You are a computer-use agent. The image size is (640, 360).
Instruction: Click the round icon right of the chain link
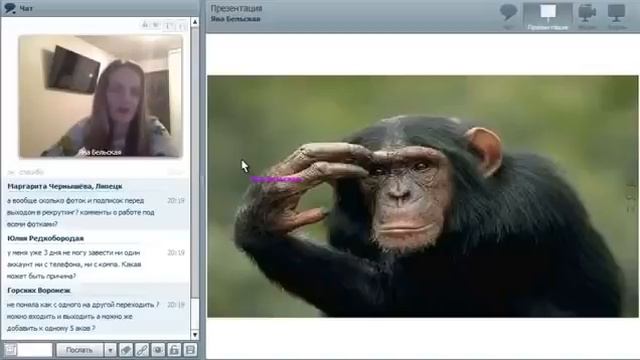(158, 350)
